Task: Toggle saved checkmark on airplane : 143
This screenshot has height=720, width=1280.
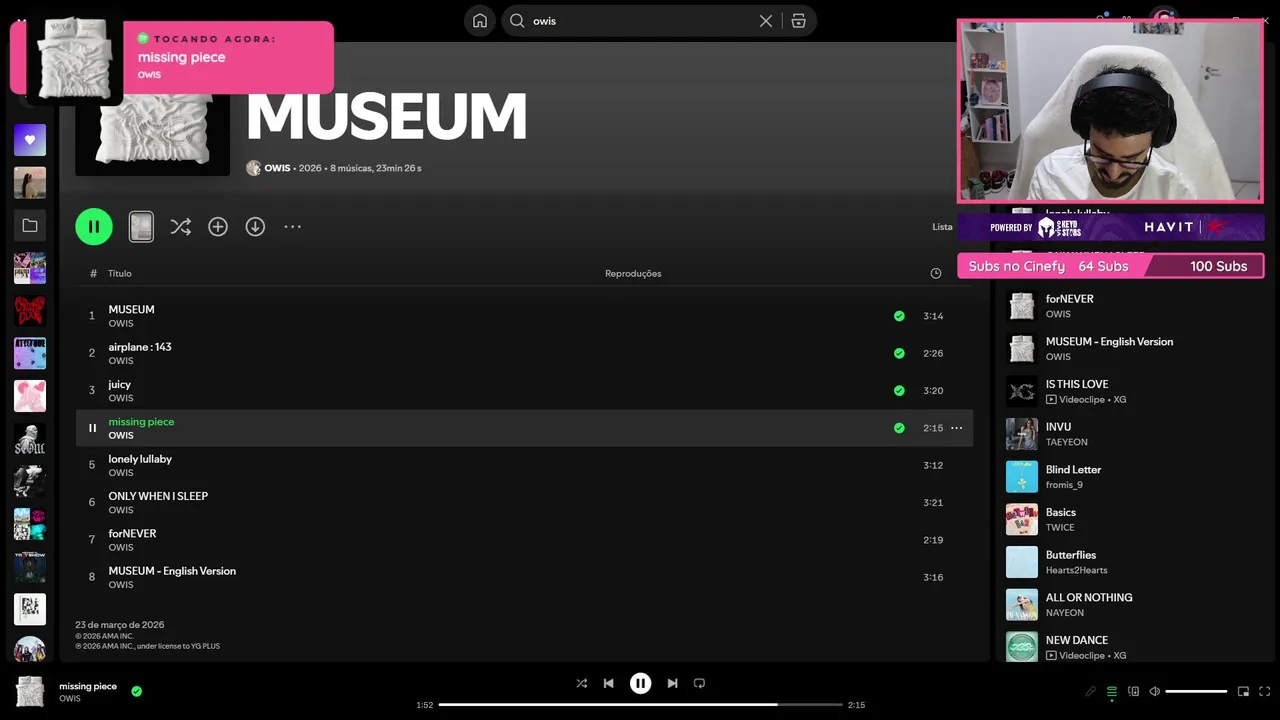Action: point(899,353)
